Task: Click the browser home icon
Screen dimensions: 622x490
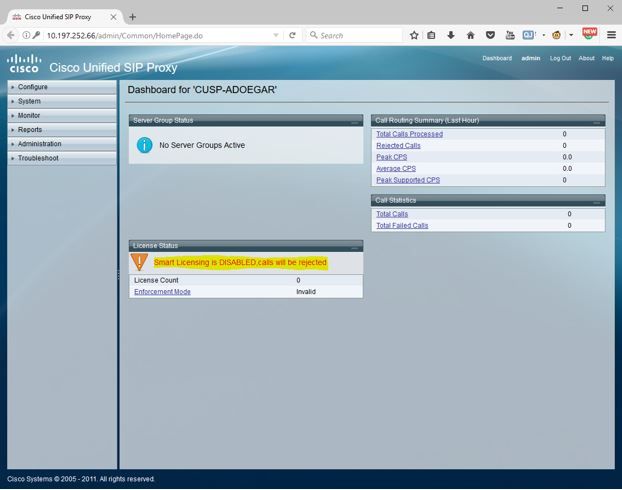Action: 470,35
